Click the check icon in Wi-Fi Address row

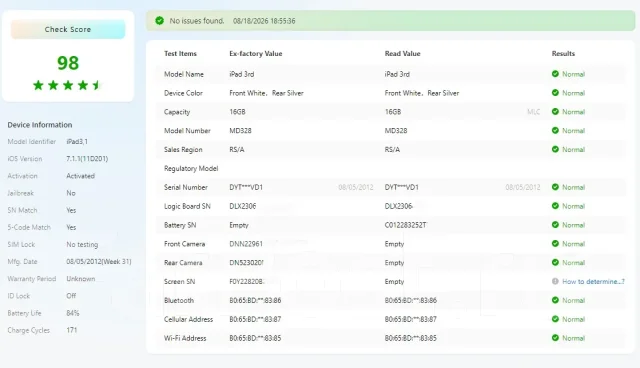tap(555, 338)
